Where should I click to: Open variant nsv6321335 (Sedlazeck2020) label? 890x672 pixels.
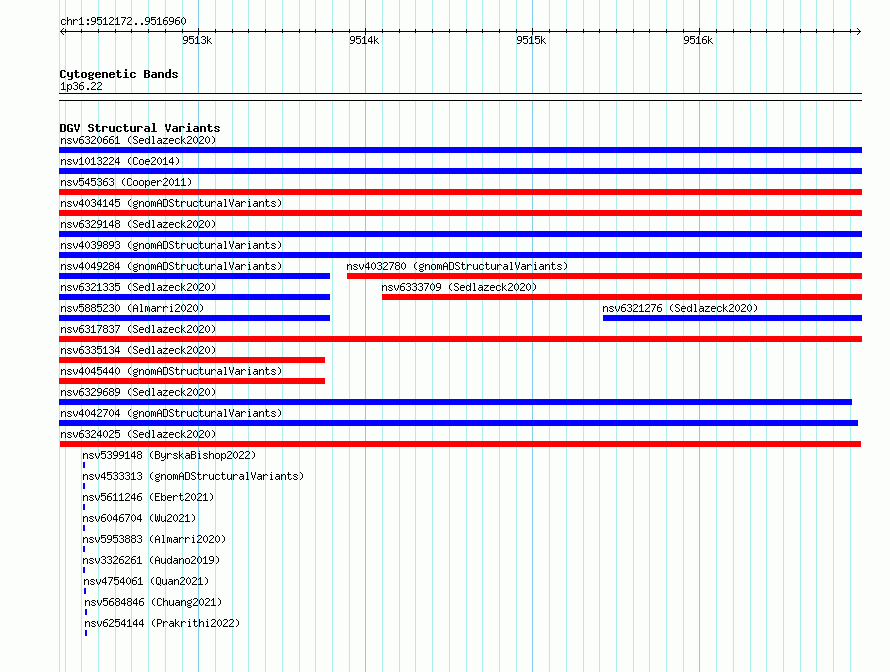[x=138, y=287]
